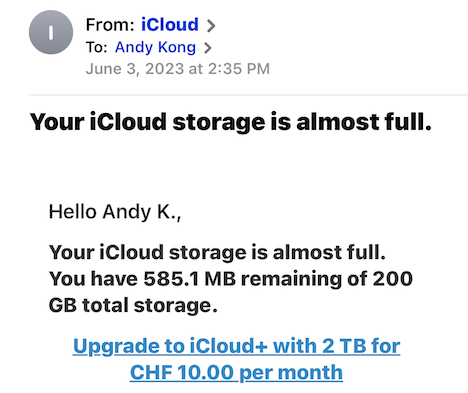Select the Hello Andy K. greeting
The image size is (468, 393).
click(x=115, y=212)
